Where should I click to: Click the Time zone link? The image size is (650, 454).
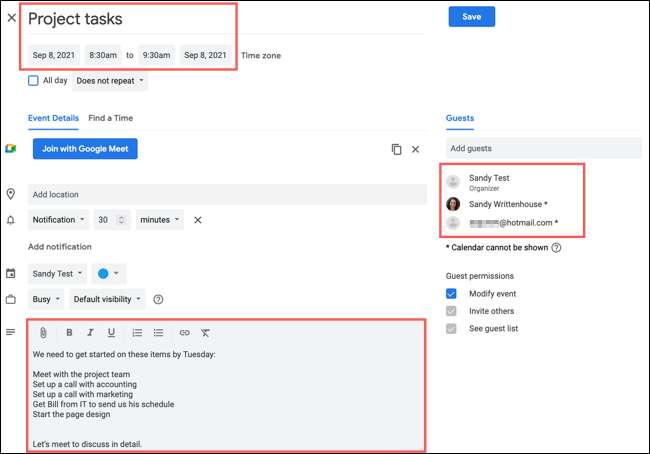261,56
